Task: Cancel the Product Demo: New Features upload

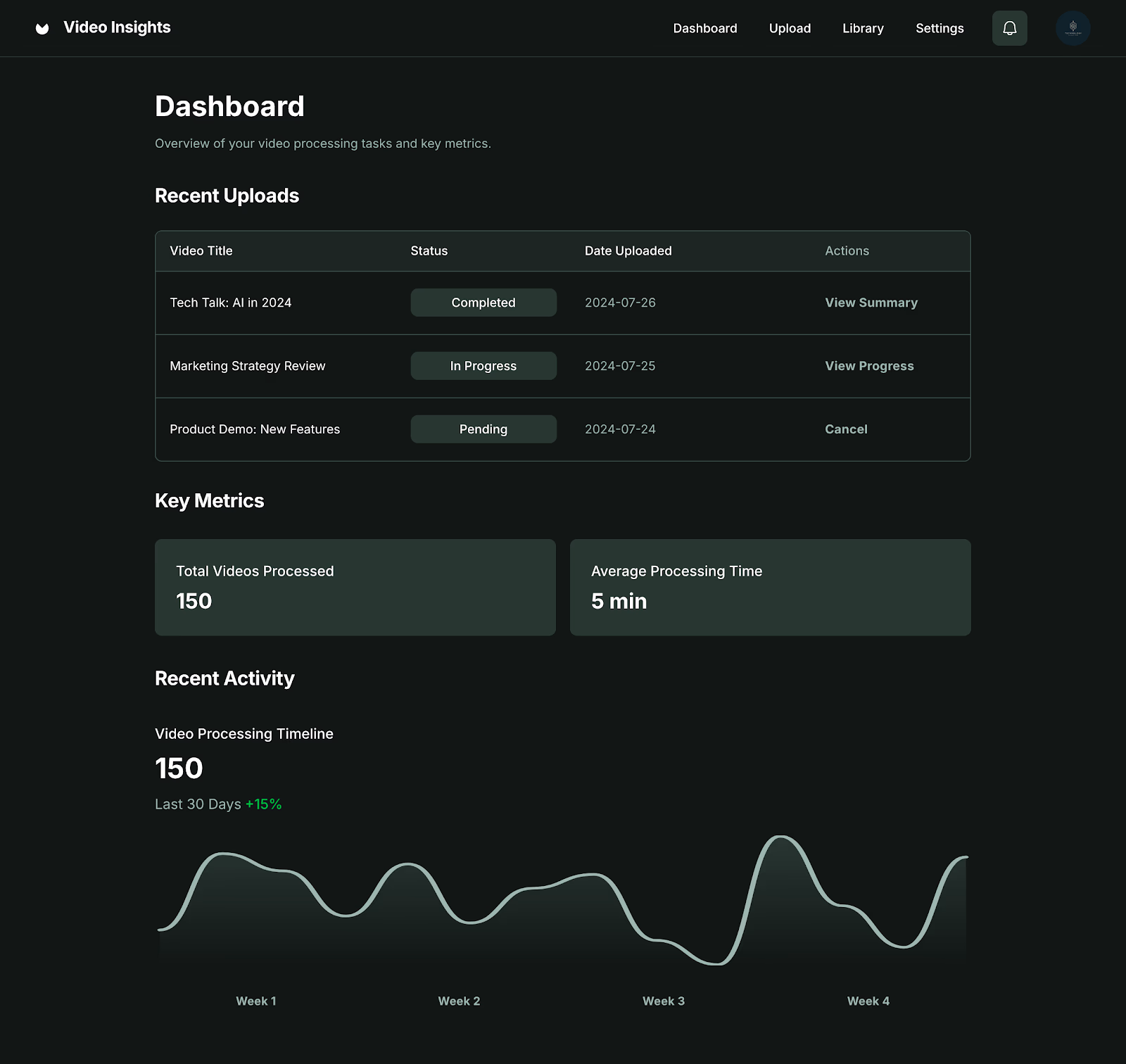Action: pyautogui.click(x=845, y=429)
